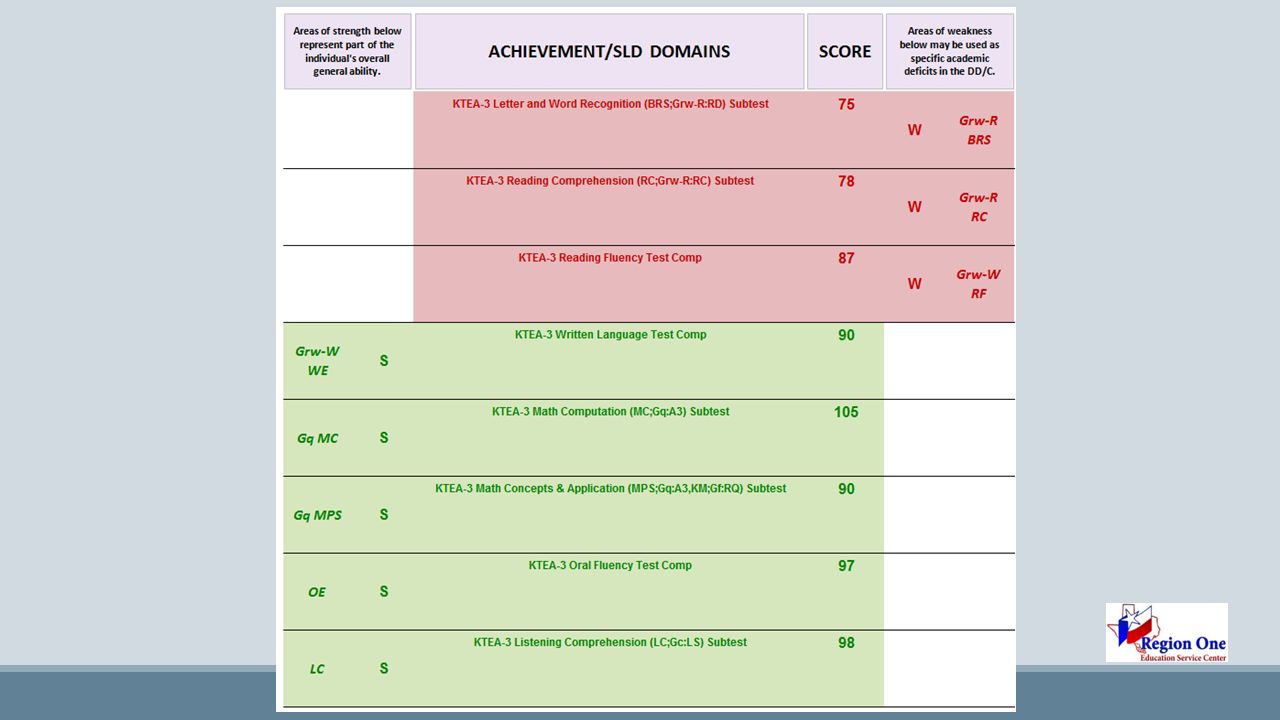Viewport: 1280px width, 720px height.
Task: Click the W marker beside Grw-R RC
Action: pyautogui.click(x=914, y=207)
